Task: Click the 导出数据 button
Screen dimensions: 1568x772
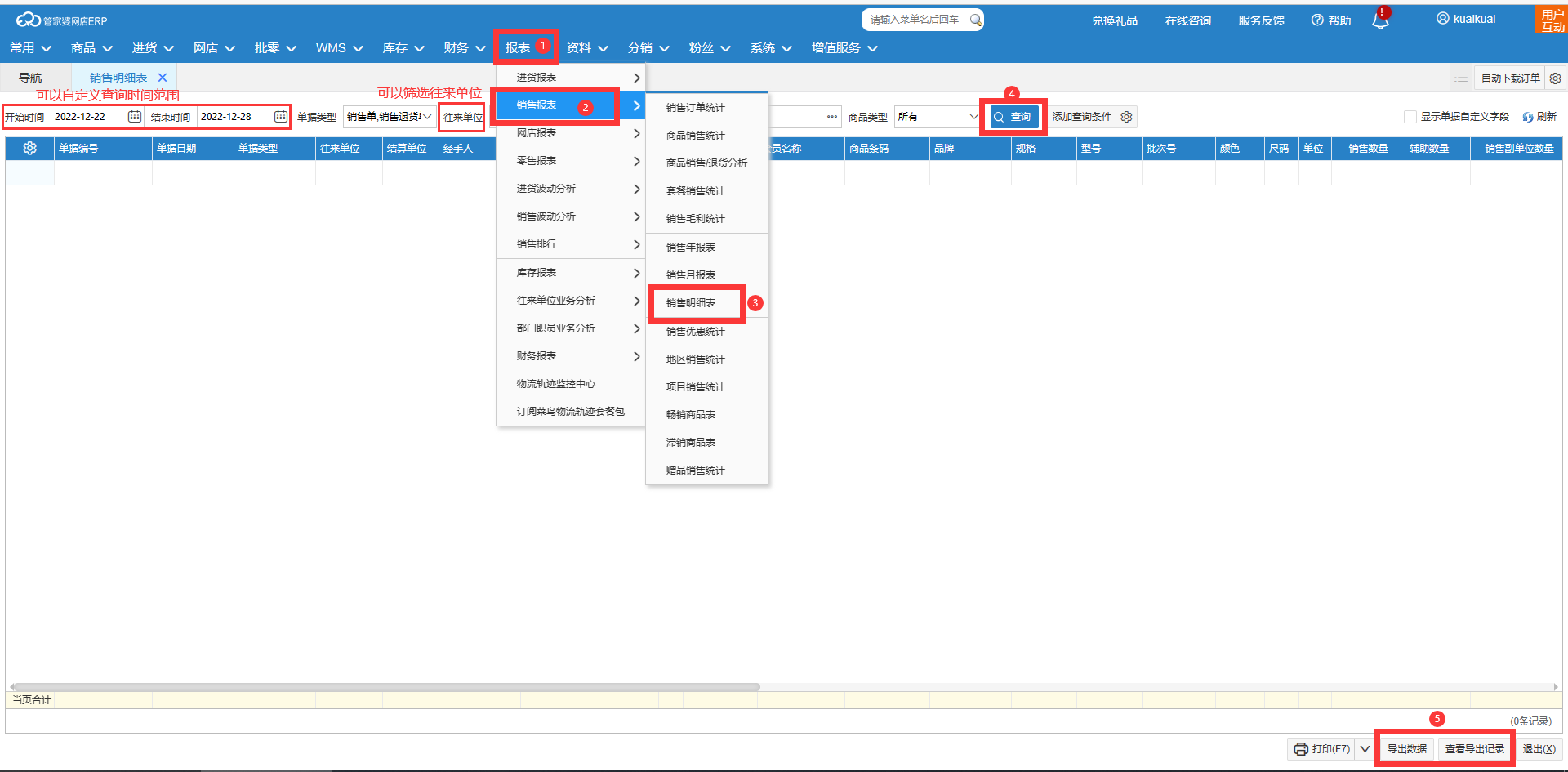Action: (x=1406, y=749)
